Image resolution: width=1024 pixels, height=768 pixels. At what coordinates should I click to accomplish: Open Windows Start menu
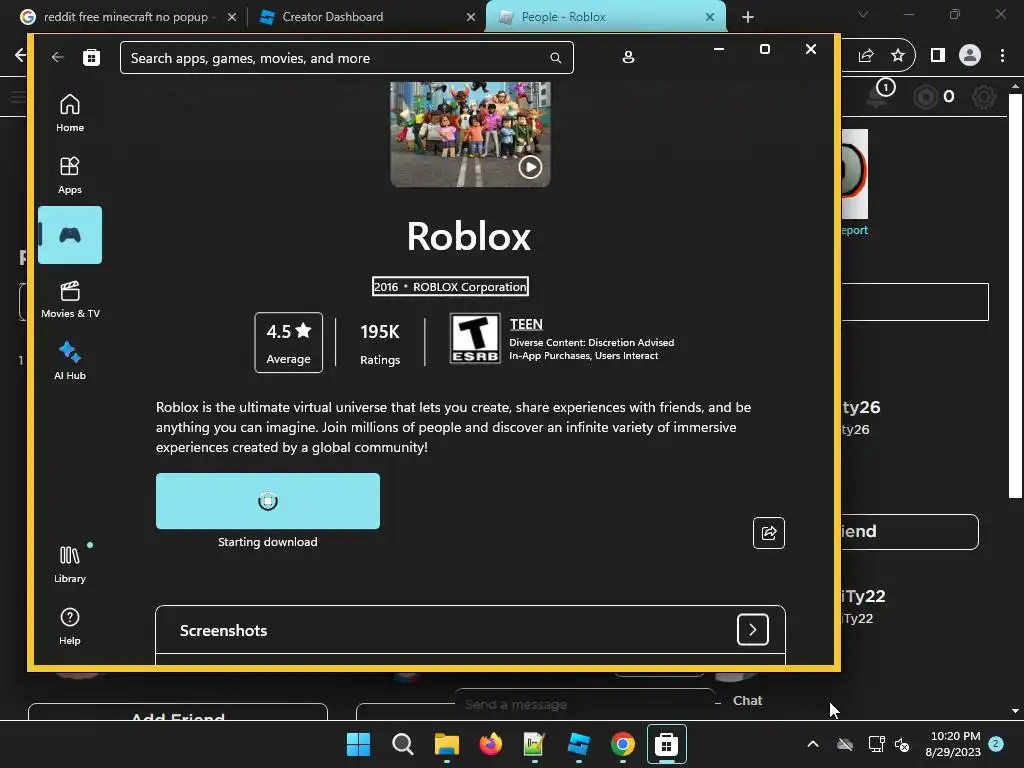[x=359, y=744]
